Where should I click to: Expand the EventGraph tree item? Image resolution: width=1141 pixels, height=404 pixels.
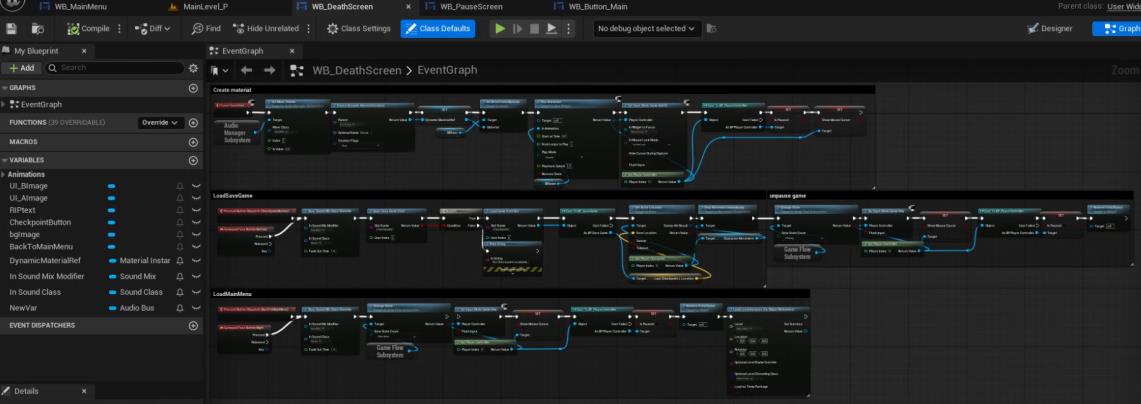[x=5, y=104]
